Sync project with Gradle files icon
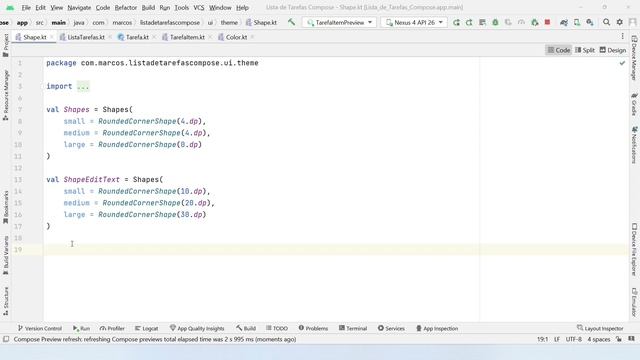The width and height of the screenshot is (640, 360). (x=564, y=22)
